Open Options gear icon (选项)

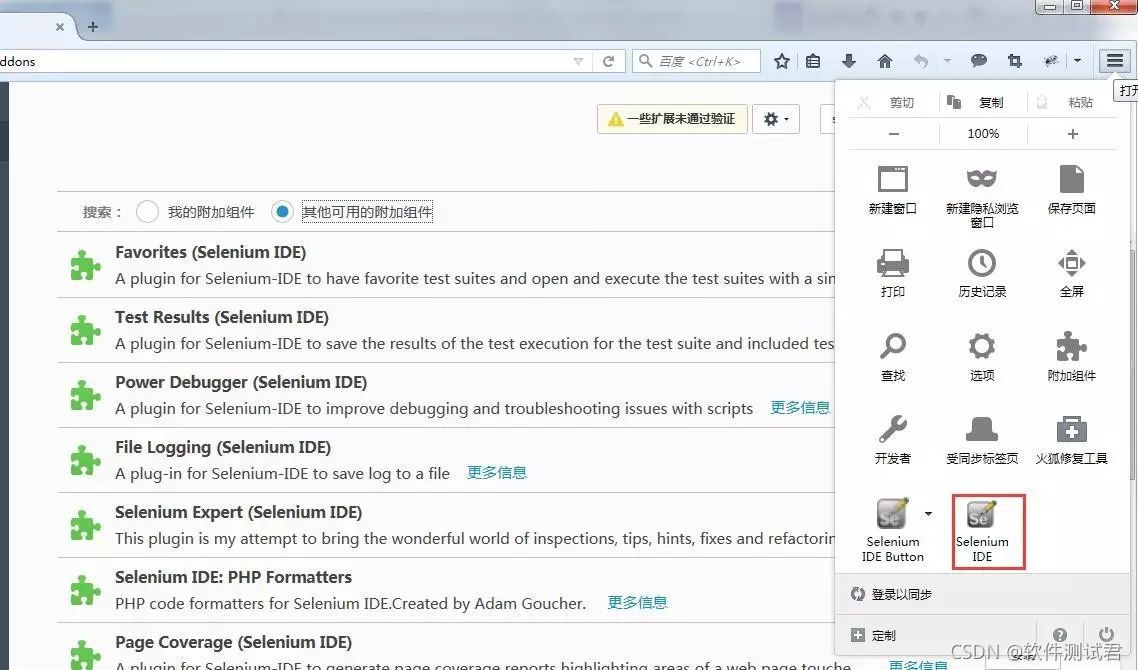coord(981,348)
